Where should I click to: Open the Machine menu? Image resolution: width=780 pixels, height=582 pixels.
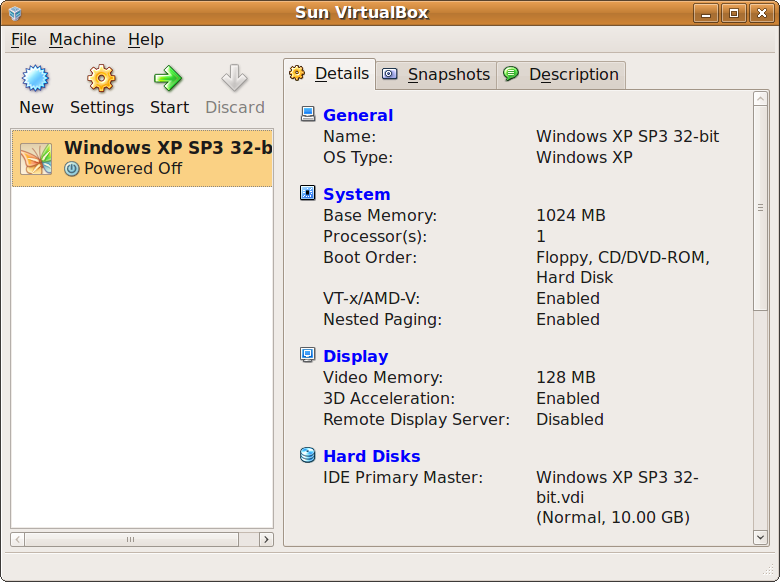click(x=82, y=39)
